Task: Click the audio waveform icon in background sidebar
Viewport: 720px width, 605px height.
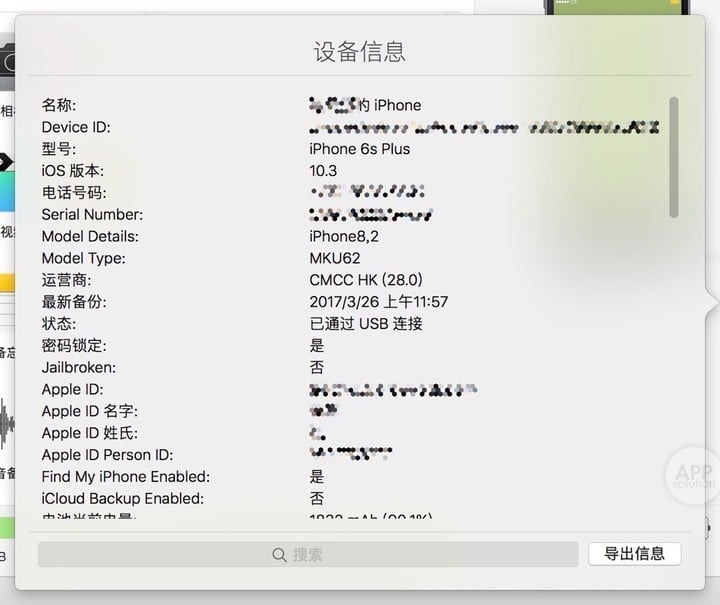Action: 7,425
